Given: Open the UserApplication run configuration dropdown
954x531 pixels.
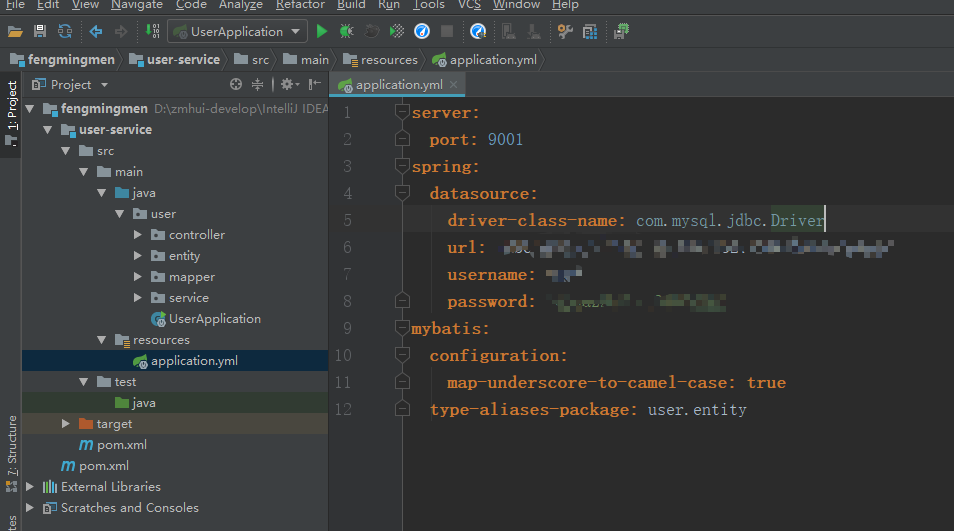Looking at the screenshot, I should (237, 32).
